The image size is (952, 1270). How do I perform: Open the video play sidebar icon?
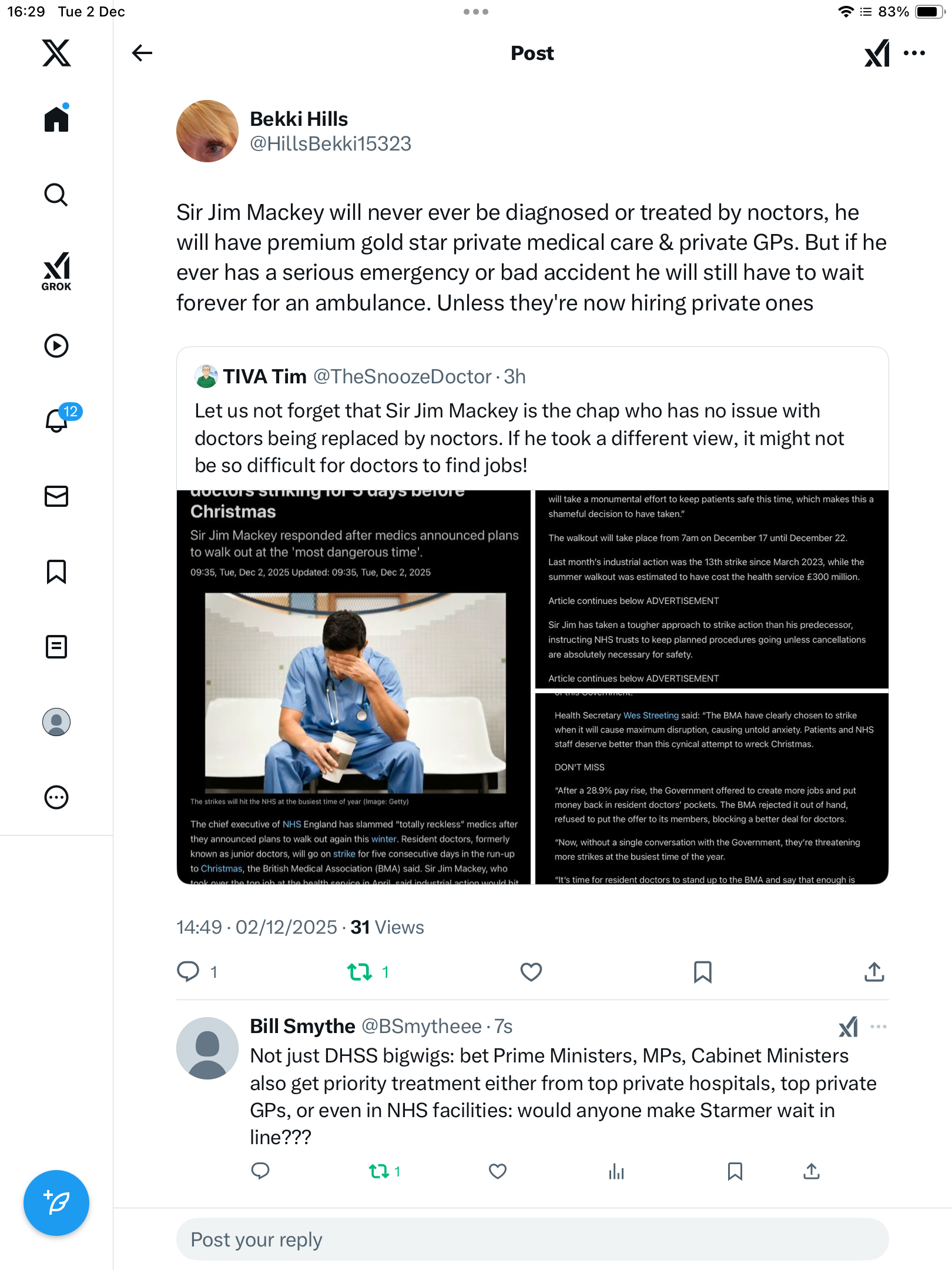click(56, 346)
